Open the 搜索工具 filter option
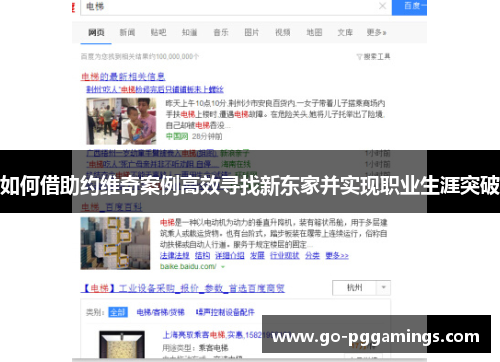 tap(373, 57)
